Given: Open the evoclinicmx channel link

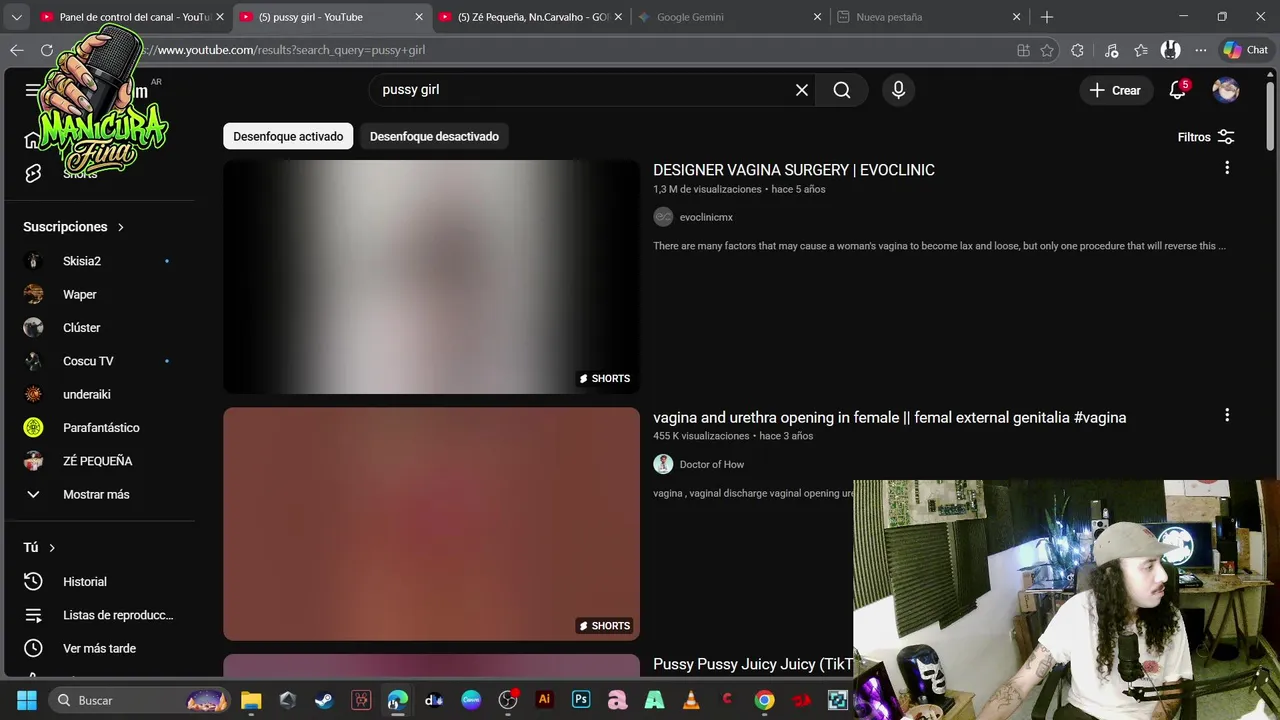Looking at the screenshot, I should click(x=706, y=217).
